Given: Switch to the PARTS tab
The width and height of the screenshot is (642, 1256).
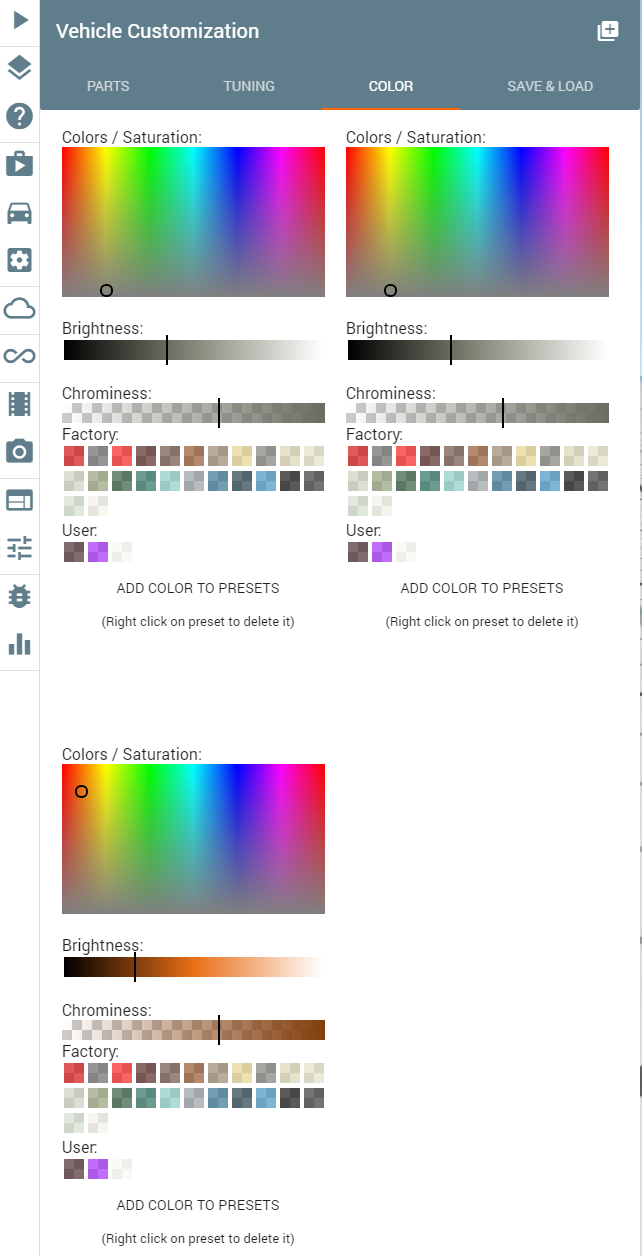Looking at the screenshot, I should 108,86.
